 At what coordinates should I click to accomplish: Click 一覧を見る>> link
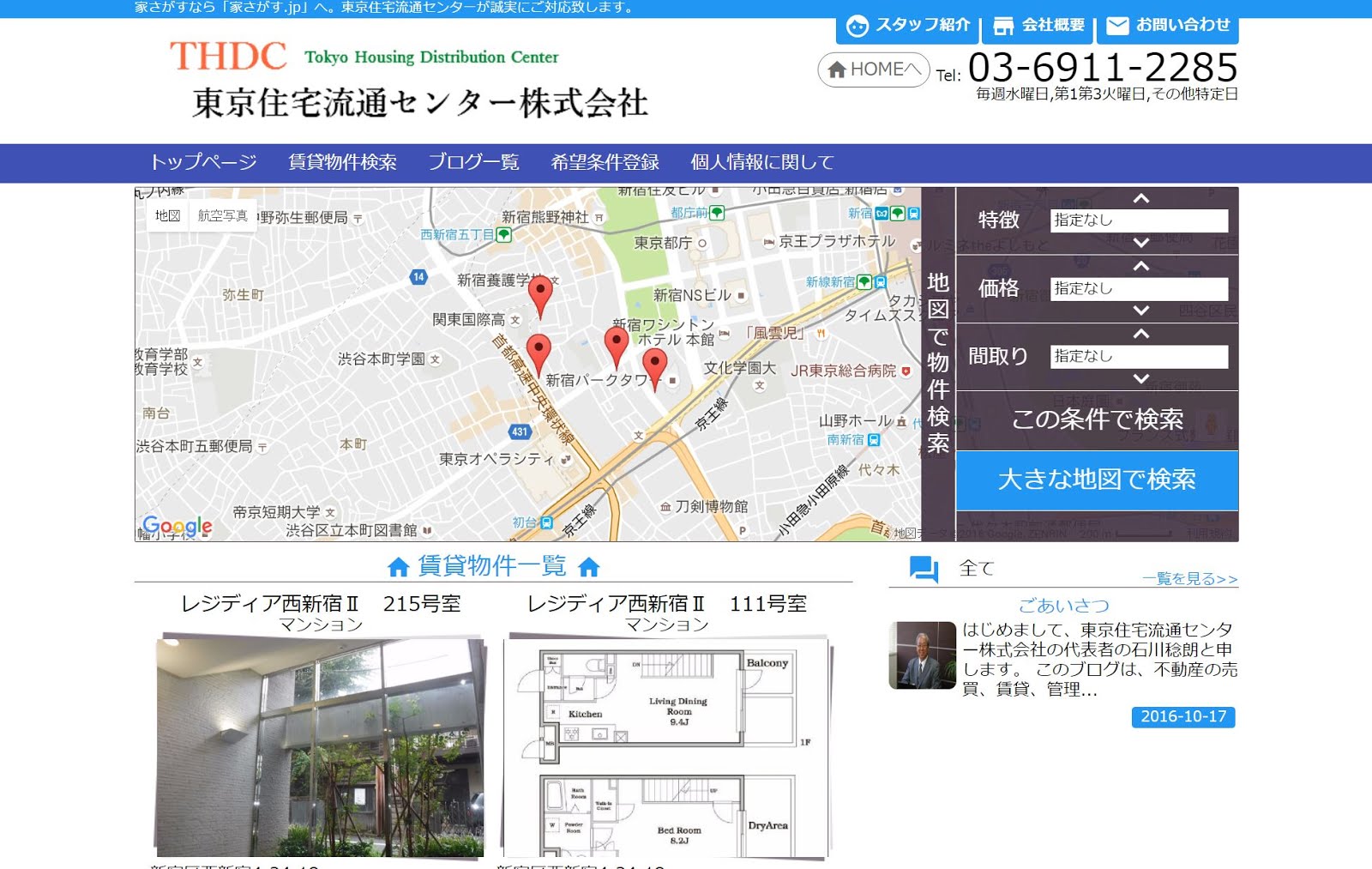pos(1190,579)
